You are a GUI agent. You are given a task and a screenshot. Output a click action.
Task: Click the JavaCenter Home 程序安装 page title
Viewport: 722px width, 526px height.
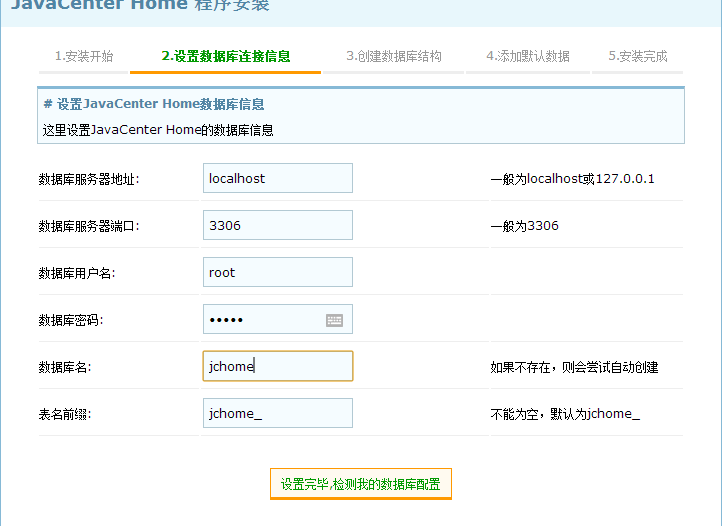[140, 5]
